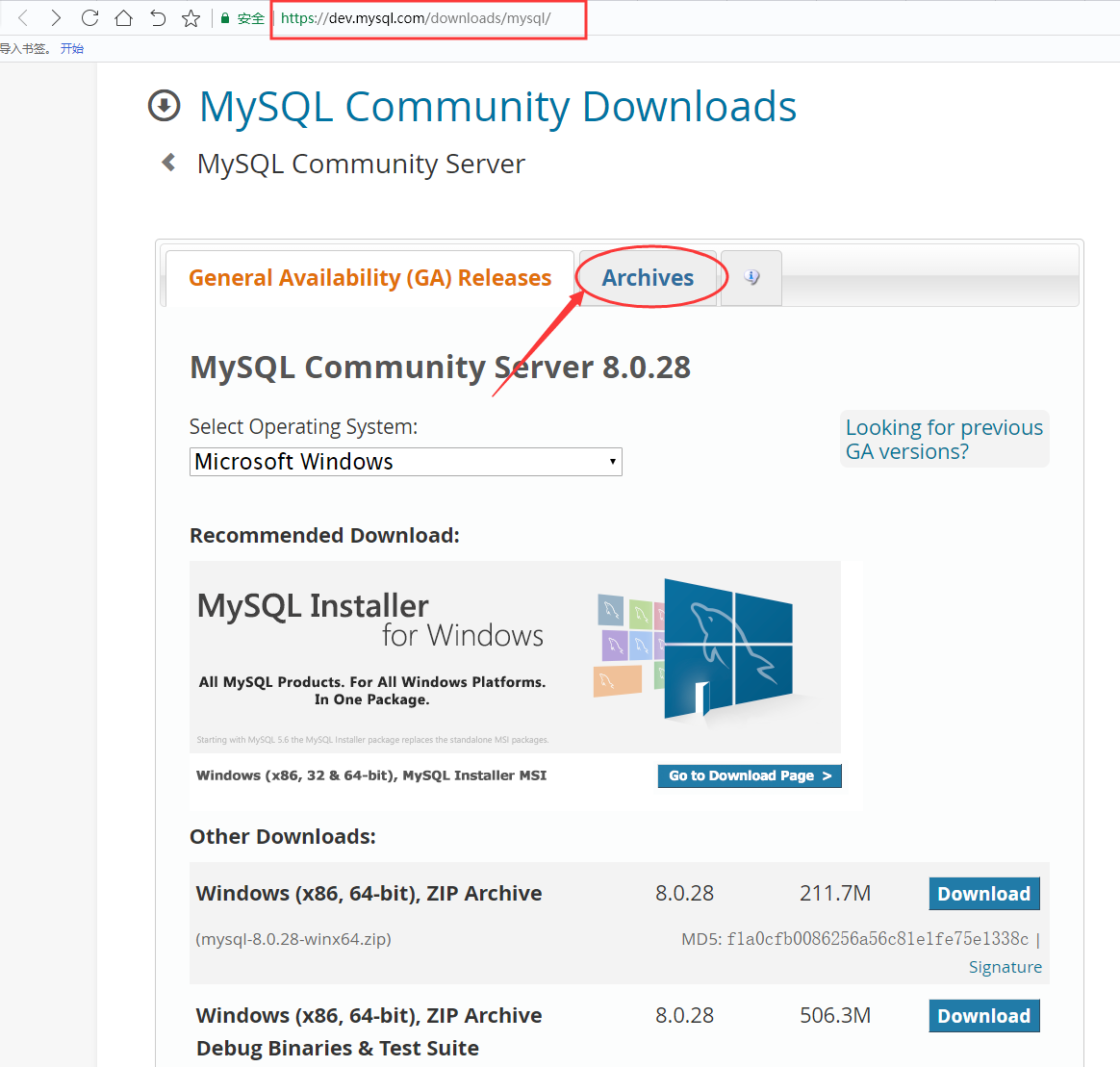Click the 开始 bookmarks import link
Viewport: 1120px width, 1067px height.
click(x=72, y=48)
